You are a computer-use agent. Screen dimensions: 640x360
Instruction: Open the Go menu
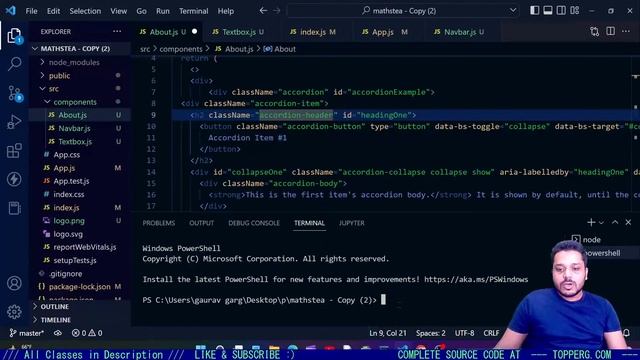coord(141,11)
